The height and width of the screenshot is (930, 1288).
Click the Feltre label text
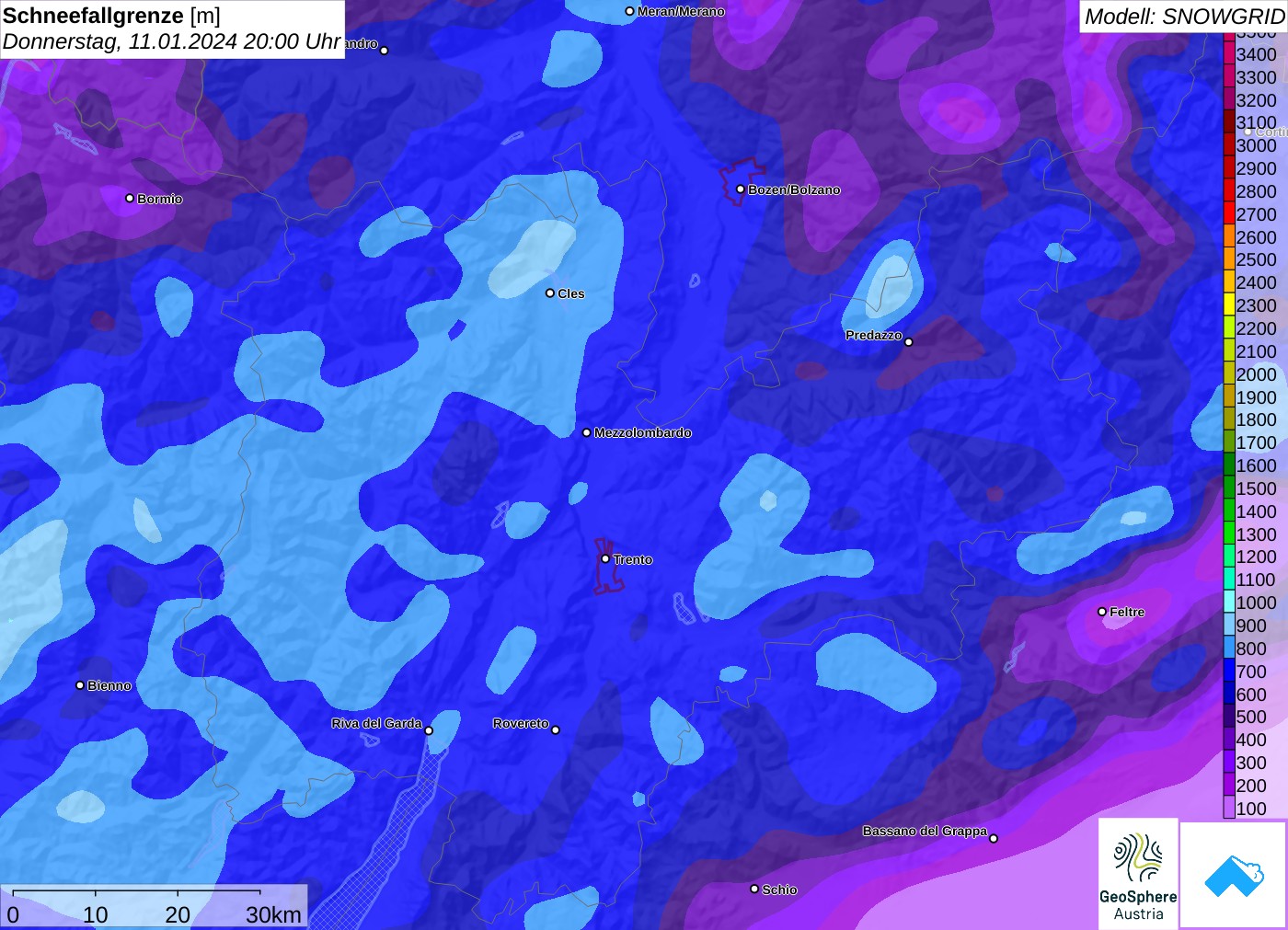coord(1127,612)
